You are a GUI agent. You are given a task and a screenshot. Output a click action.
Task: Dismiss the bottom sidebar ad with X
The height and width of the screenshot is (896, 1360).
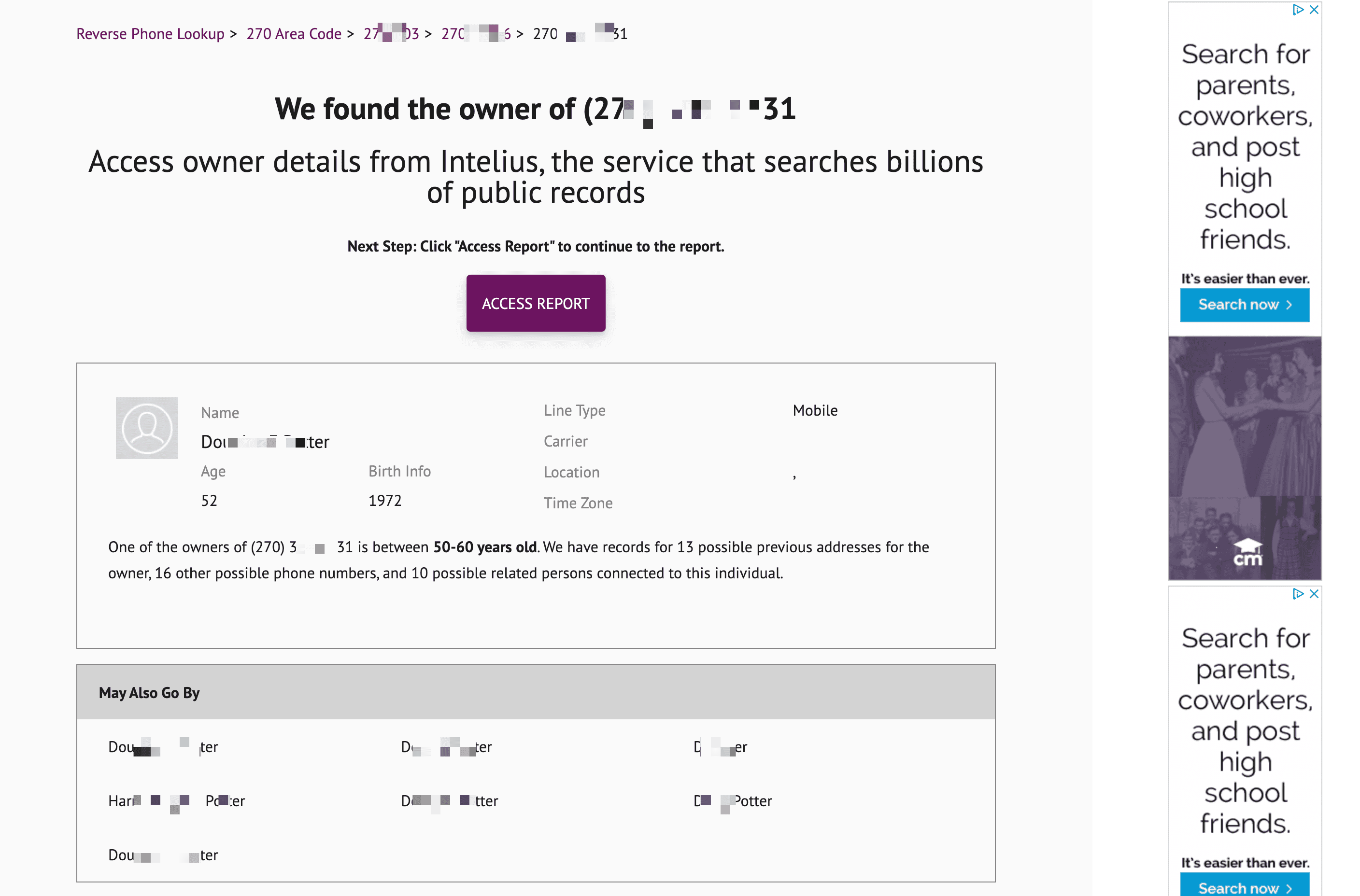[x=1314, y=594]
